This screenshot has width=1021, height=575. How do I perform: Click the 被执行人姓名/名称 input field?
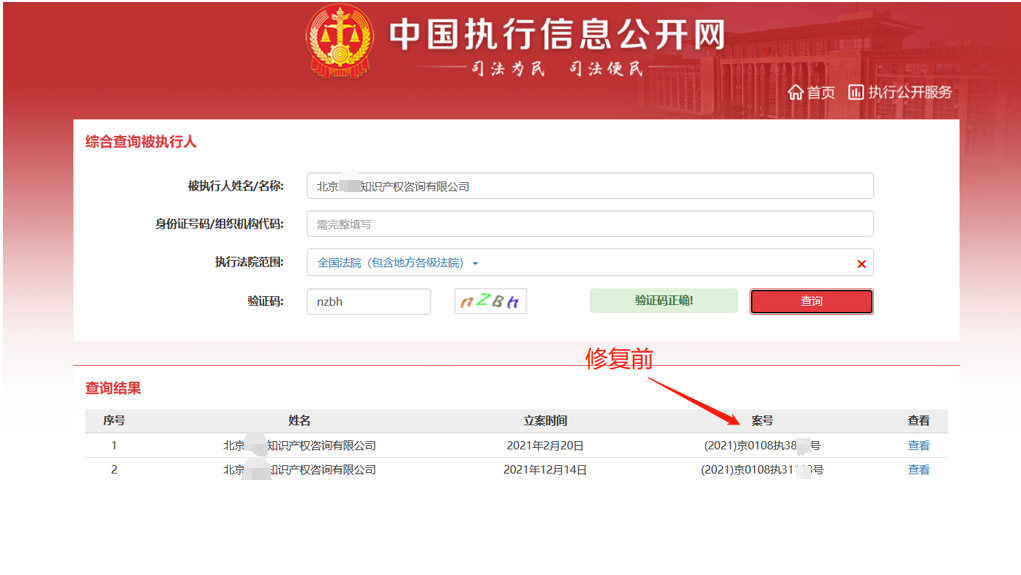click(x=590, y=186)
